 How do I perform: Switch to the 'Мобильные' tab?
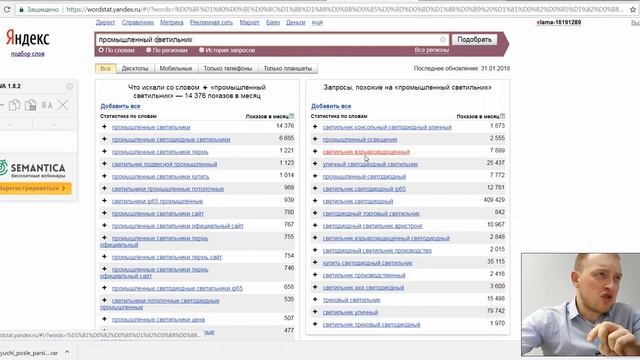pos(176,68)
